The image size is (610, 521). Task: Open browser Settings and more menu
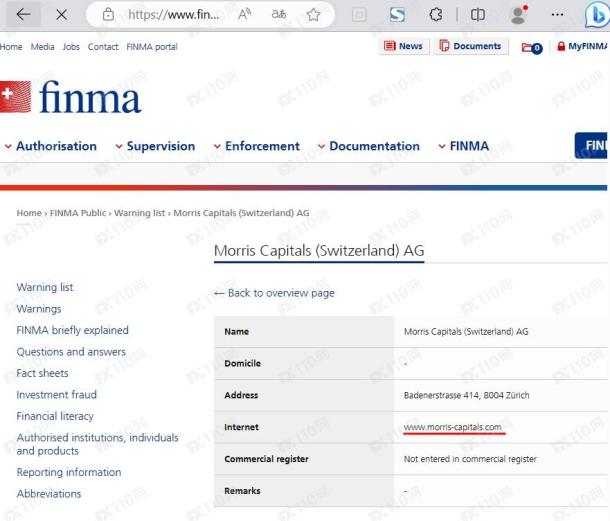(557, 15)
